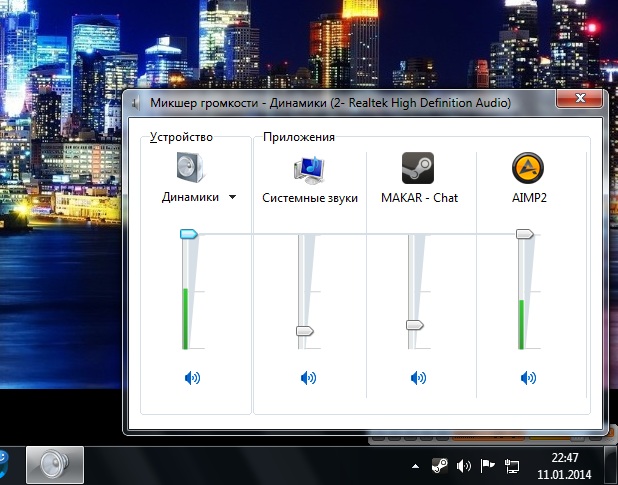Mute the AIMP2 application
Viewport: 618px width, 485px height.
(x=528, y=378)
